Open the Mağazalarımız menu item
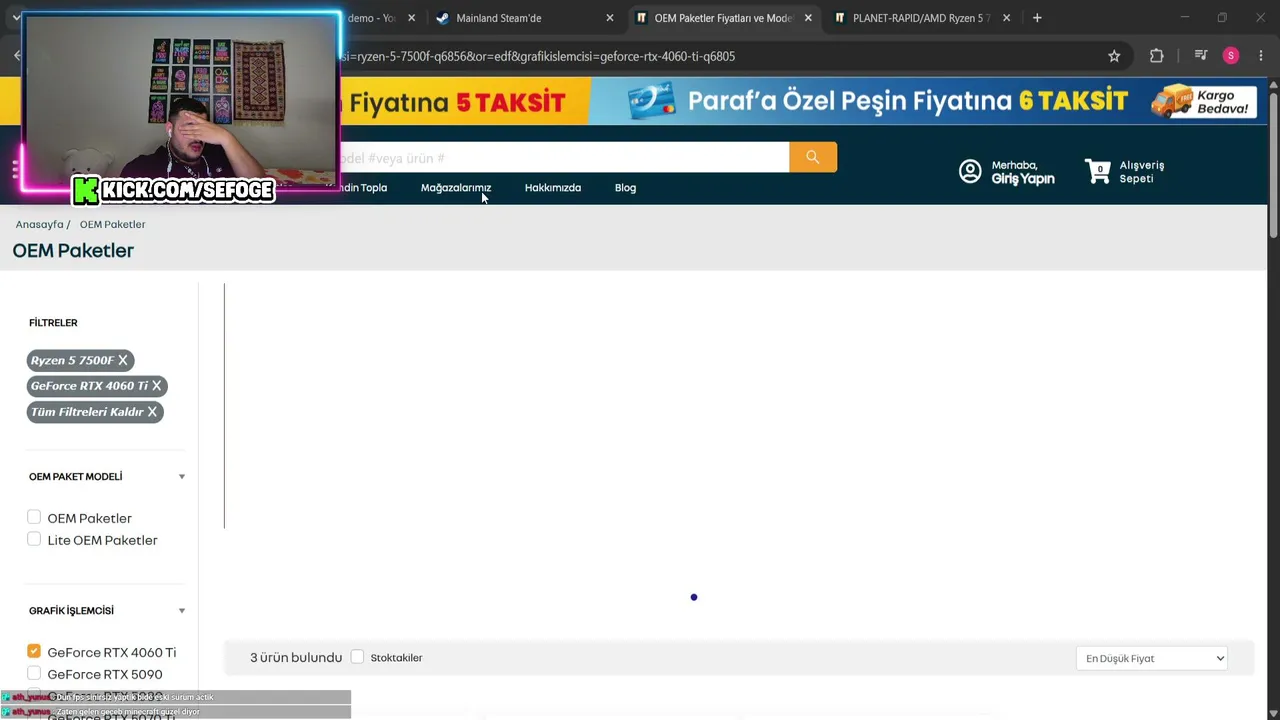This screenshot has width=1280, height=720. (x=456, y=188)
